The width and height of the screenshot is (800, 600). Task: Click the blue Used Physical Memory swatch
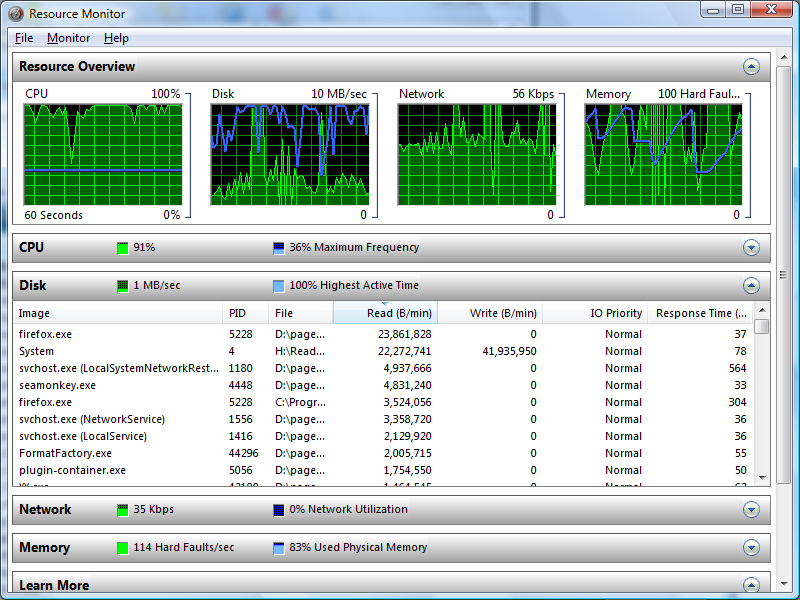click(279, 548)
